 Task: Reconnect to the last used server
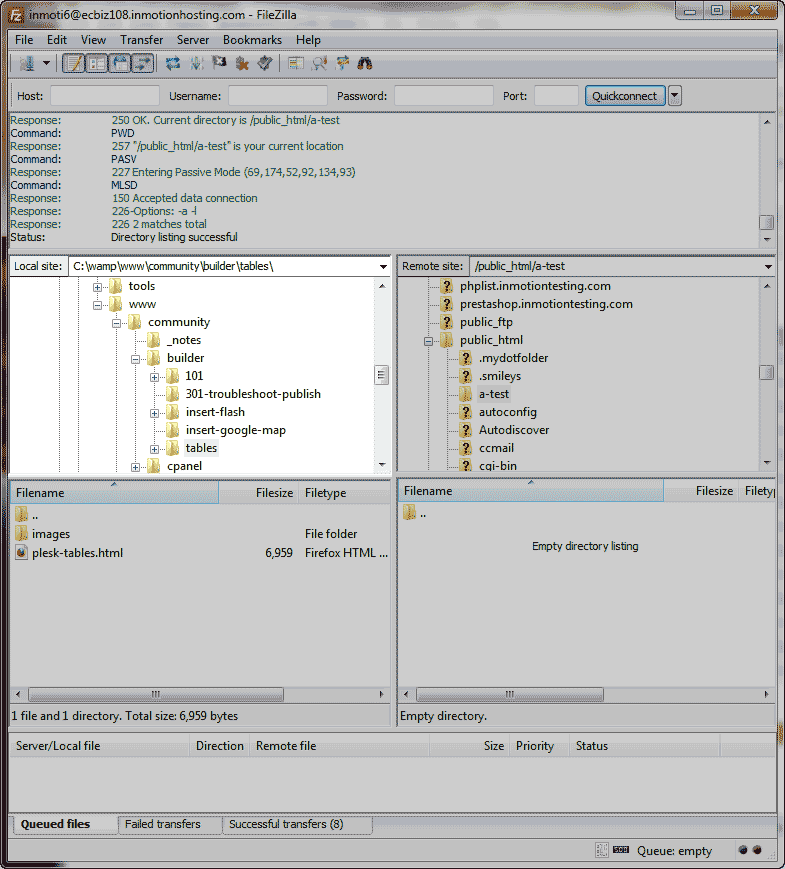(x=265, y=63)
